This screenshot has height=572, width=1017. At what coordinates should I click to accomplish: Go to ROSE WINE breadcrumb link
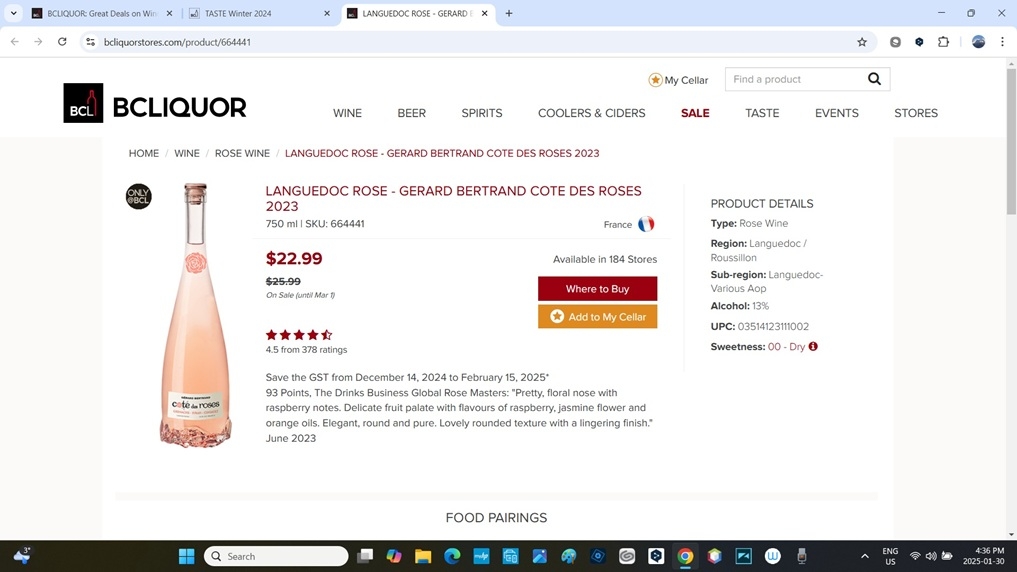tap(242, 153)
